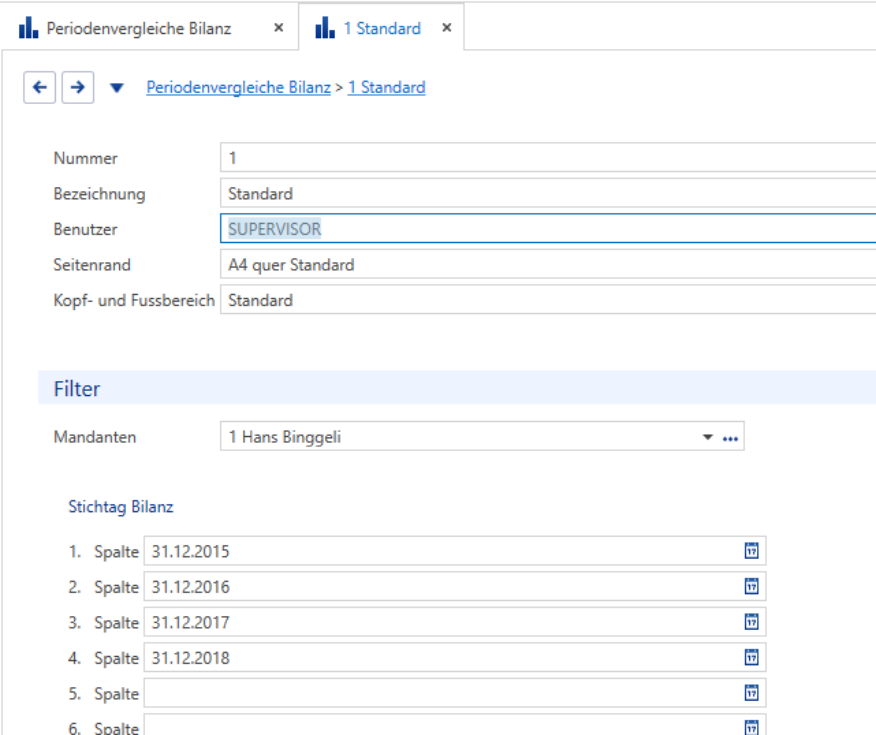Open calendar picker for 5. Spalte
876x735 pixels.
point(751,693)
